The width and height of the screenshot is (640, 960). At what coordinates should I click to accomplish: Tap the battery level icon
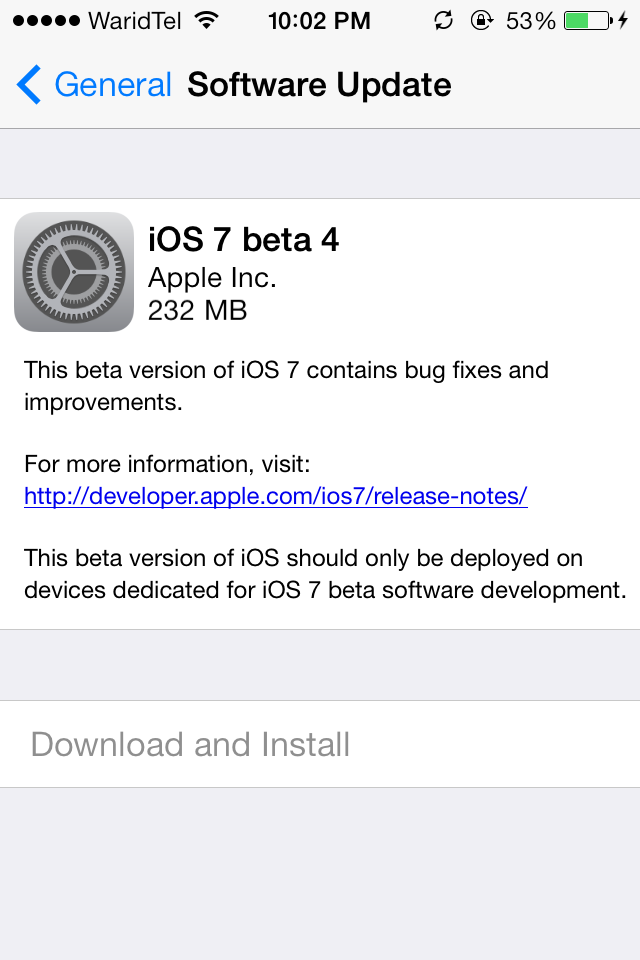coord(588,21)
